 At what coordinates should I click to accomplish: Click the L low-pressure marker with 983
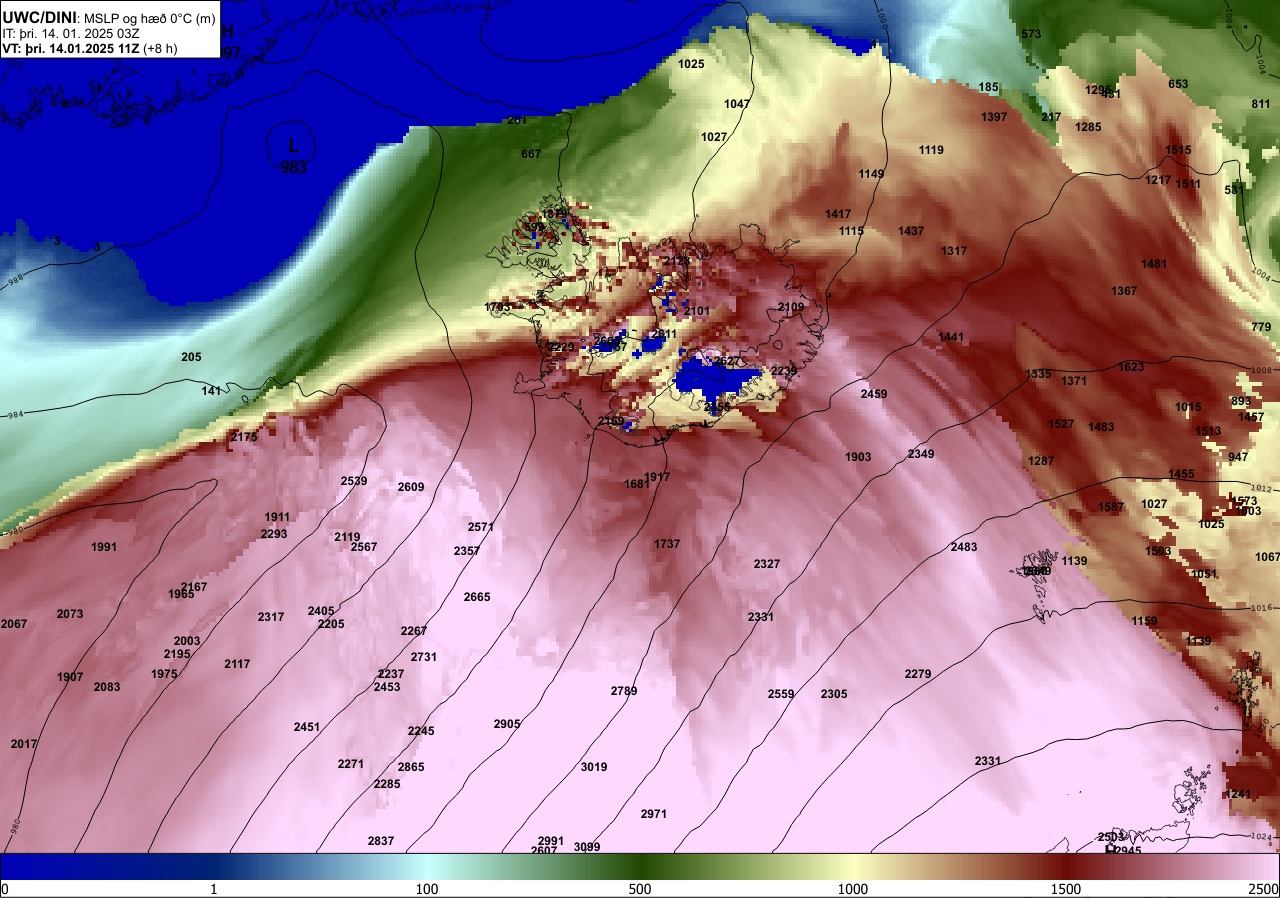[x=293, y=155]
